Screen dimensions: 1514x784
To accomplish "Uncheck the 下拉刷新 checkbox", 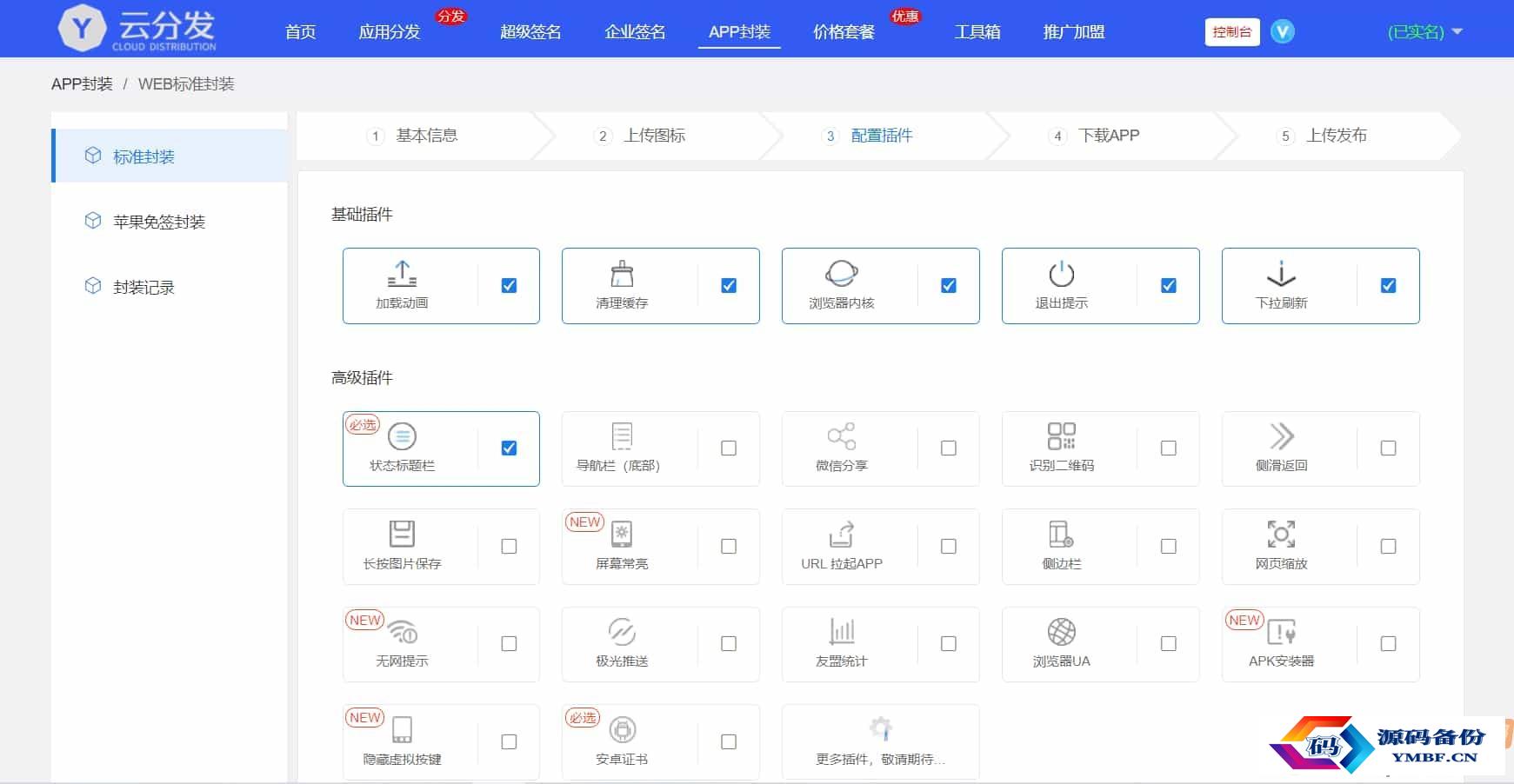I will pyautogui.click(x=1389, y=285).
